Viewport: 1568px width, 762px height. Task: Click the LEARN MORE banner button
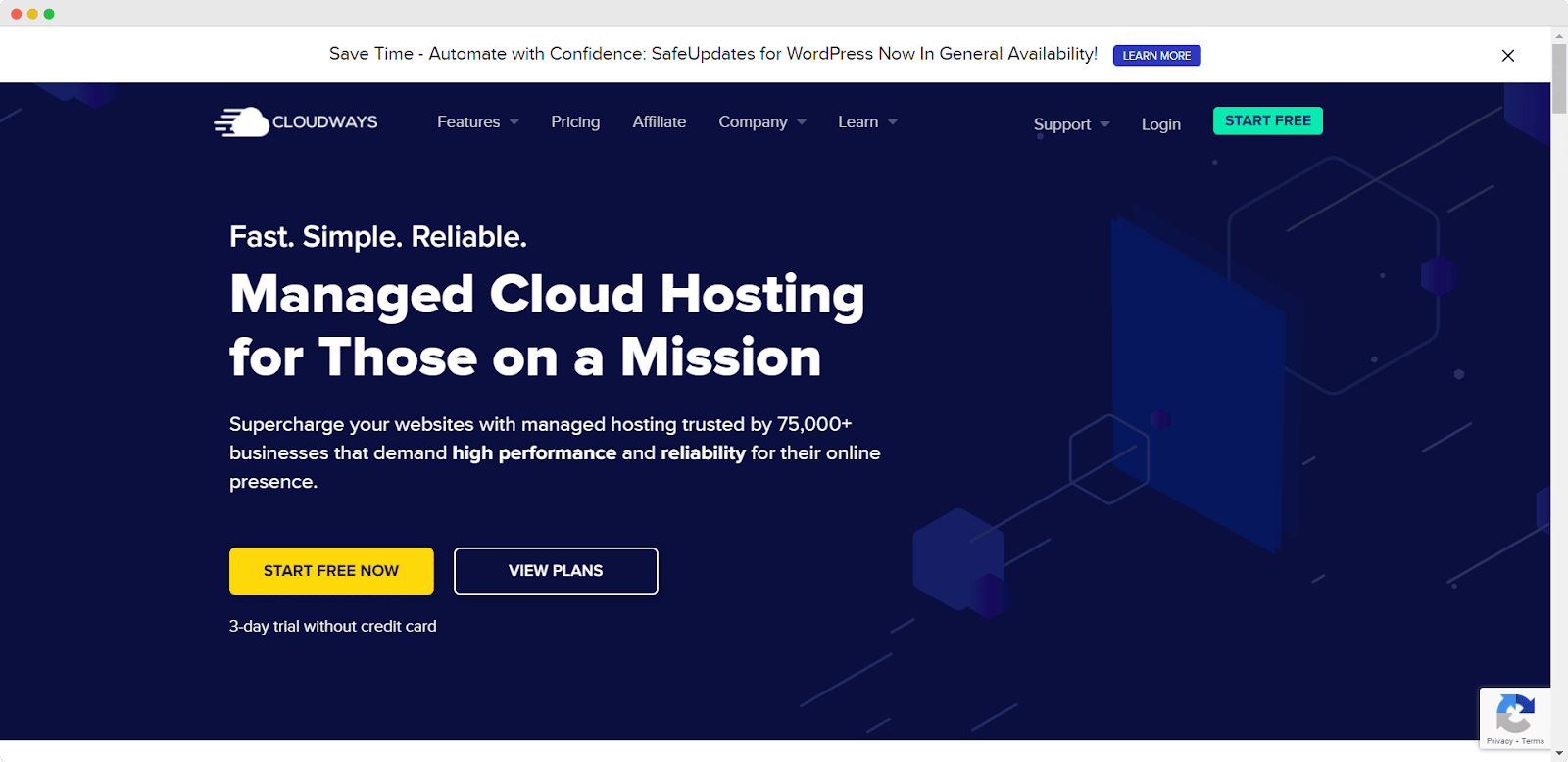1156,56
